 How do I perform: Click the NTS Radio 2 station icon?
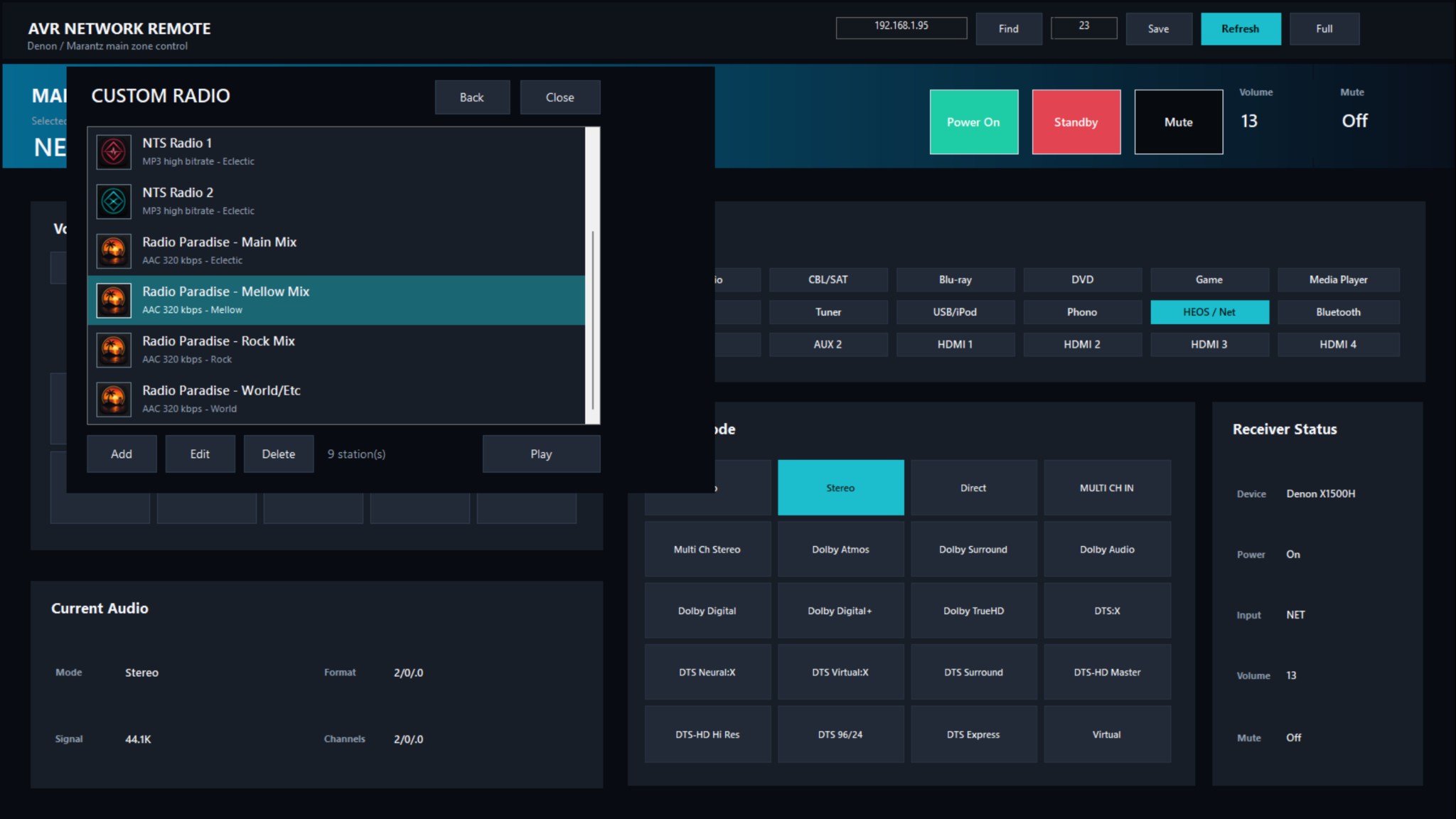pyautogui.click(x=114, y=201)
